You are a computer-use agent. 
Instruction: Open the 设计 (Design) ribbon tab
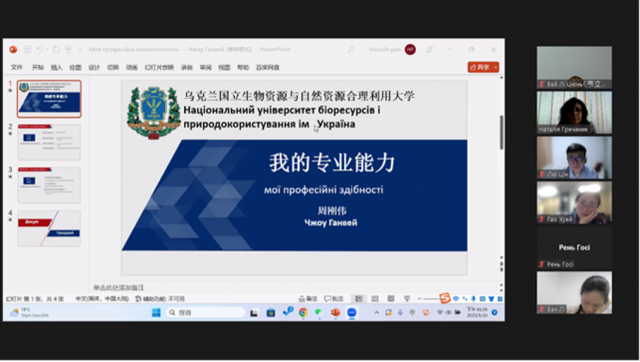(x=94, y=67)
